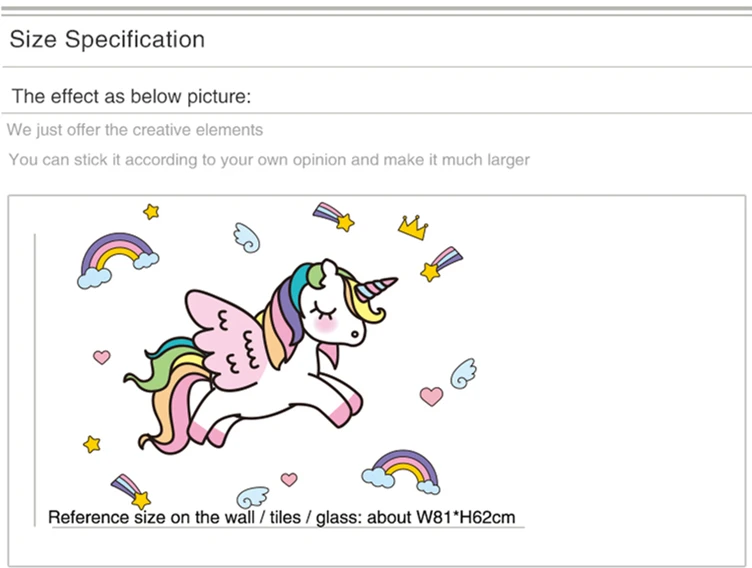Click the shooting star at top center

[334, 216]
